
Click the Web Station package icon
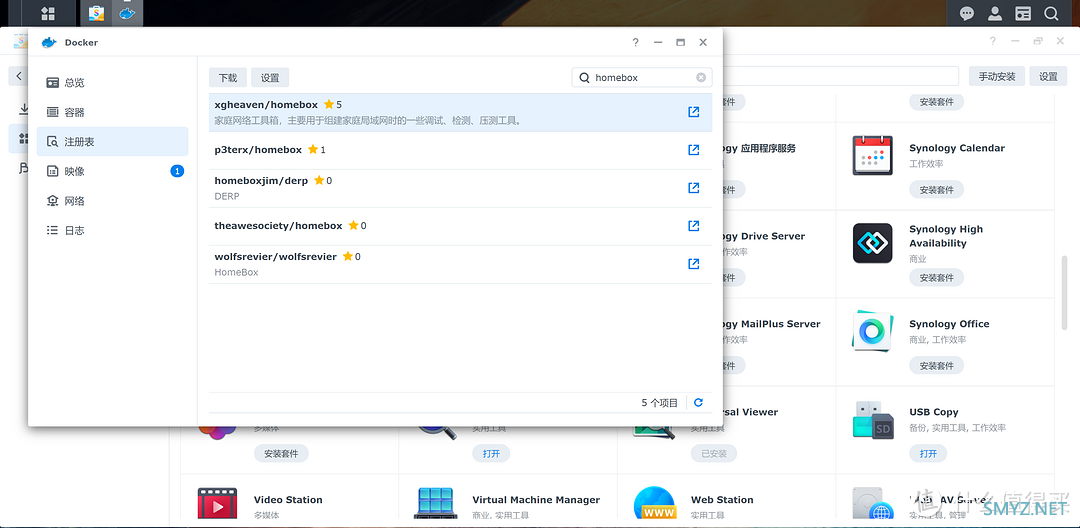654,504
